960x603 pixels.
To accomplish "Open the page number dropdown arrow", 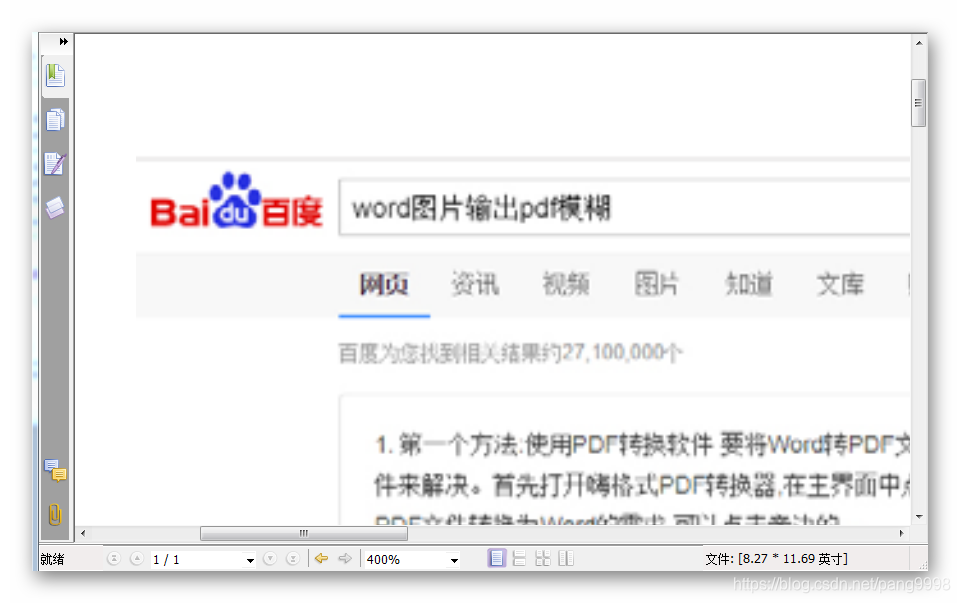I will click(x=250, y=560).
